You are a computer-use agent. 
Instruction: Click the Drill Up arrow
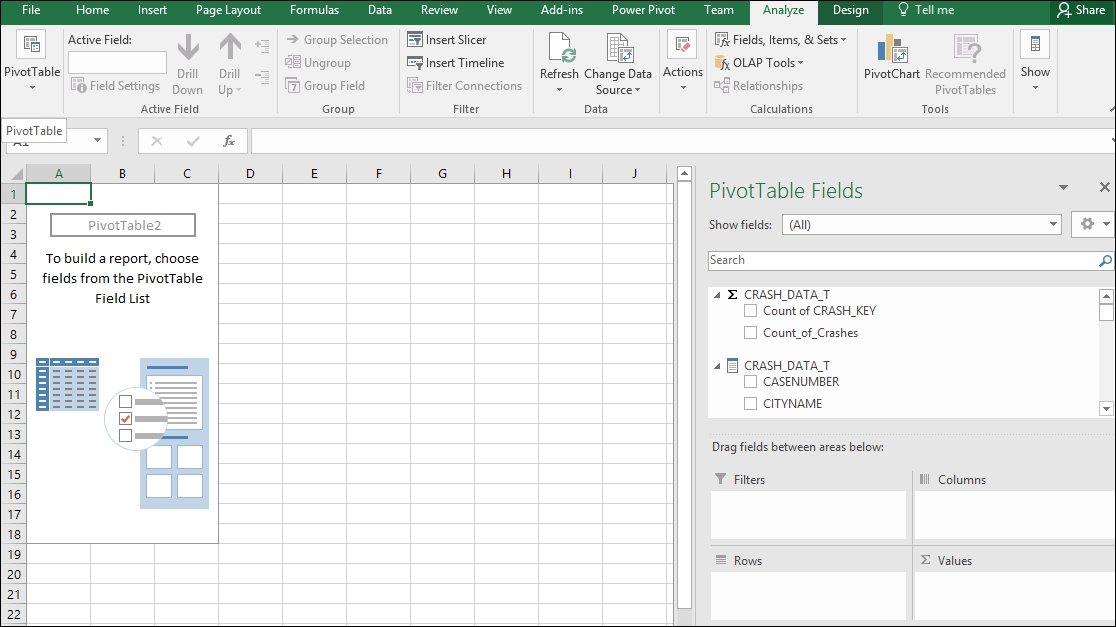[x=229, y=64]
